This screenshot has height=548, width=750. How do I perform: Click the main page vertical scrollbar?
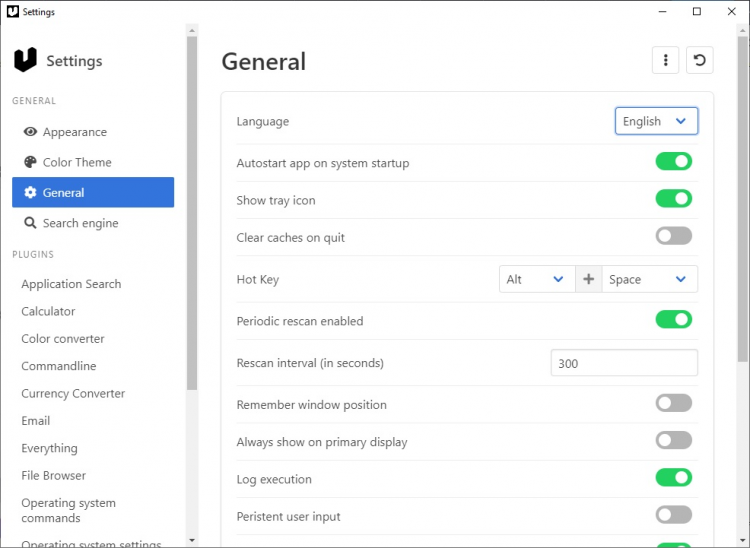pos(742,200)
